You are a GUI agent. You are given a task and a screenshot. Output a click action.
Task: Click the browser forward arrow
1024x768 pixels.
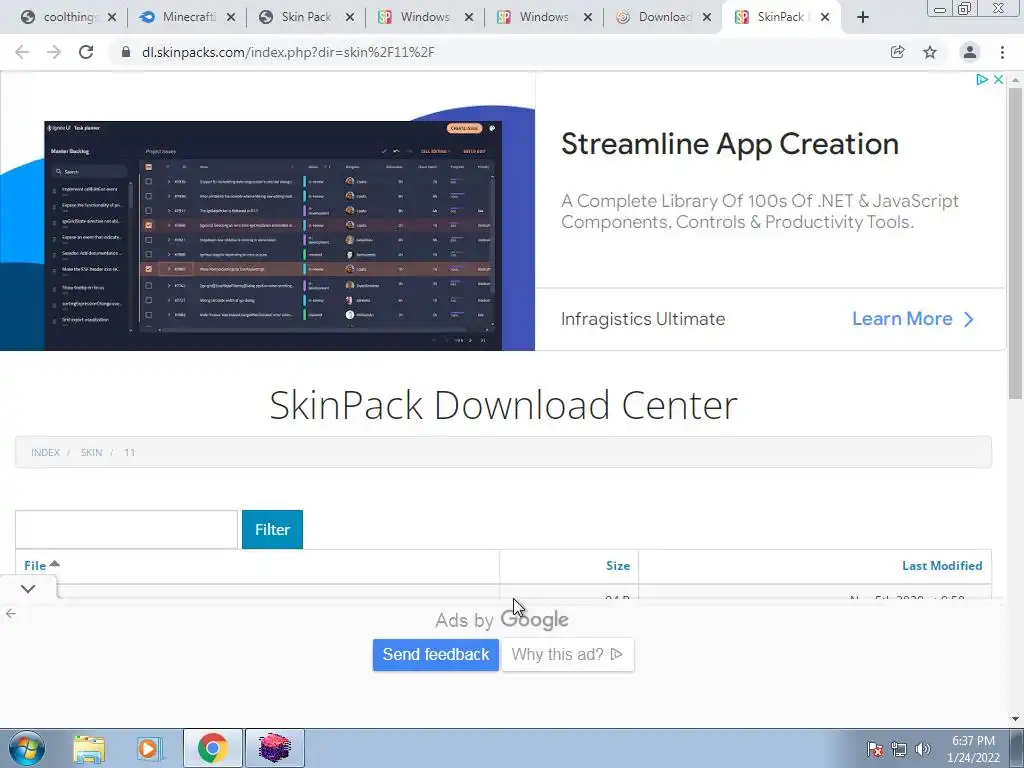(x=54, y=52)
